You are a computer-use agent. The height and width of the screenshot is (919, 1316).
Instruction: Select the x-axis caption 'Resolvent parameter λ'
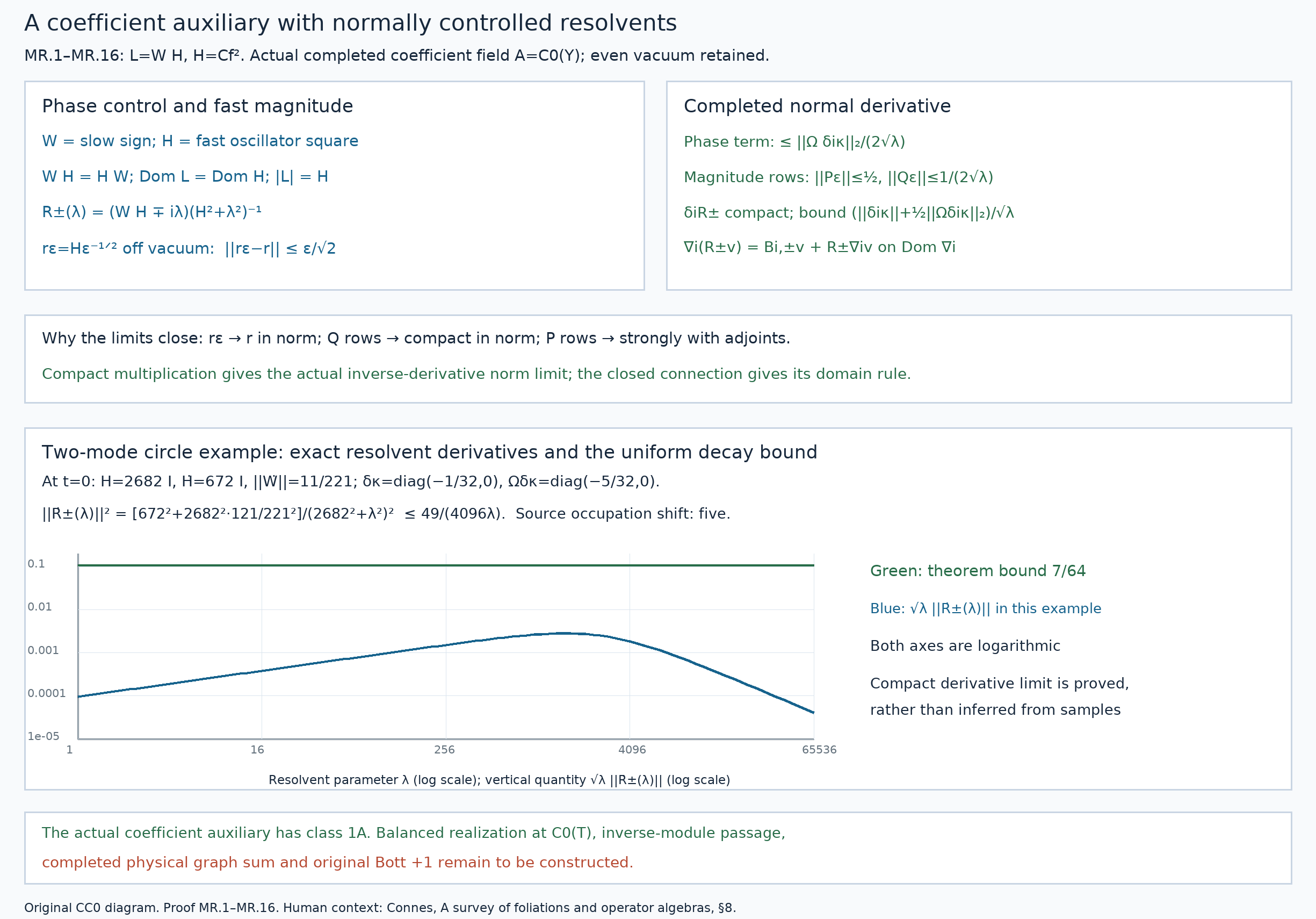tap(498, 780)
